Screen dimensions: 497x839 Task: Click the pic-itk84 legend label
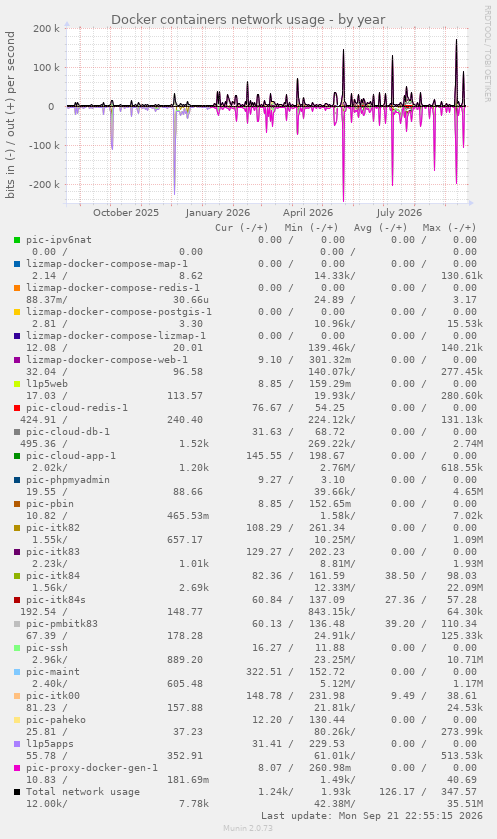[x=53, y=576]
